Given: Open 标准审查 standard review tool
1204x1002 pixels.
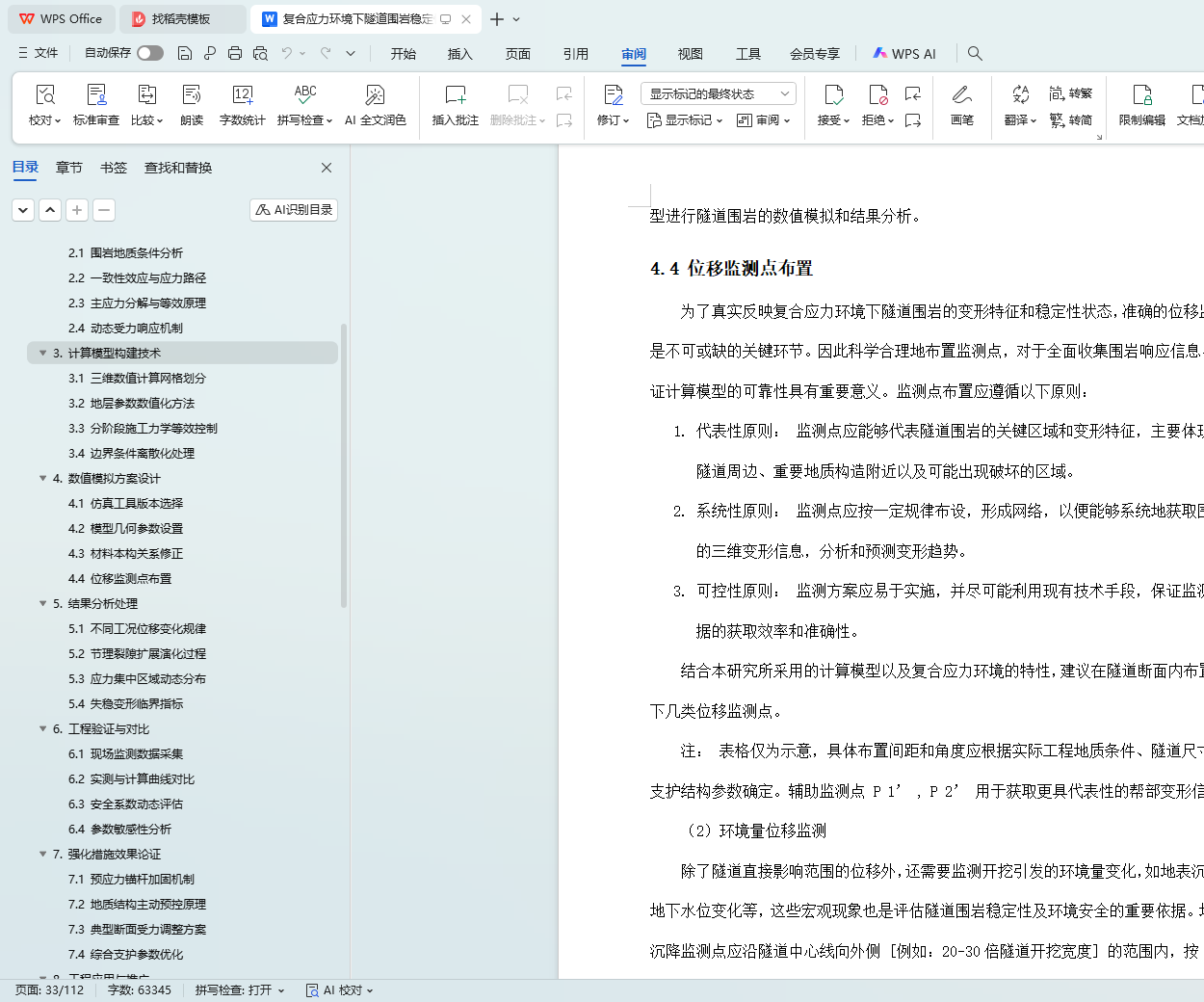Looking at the screenshot, I should (96, 95).
